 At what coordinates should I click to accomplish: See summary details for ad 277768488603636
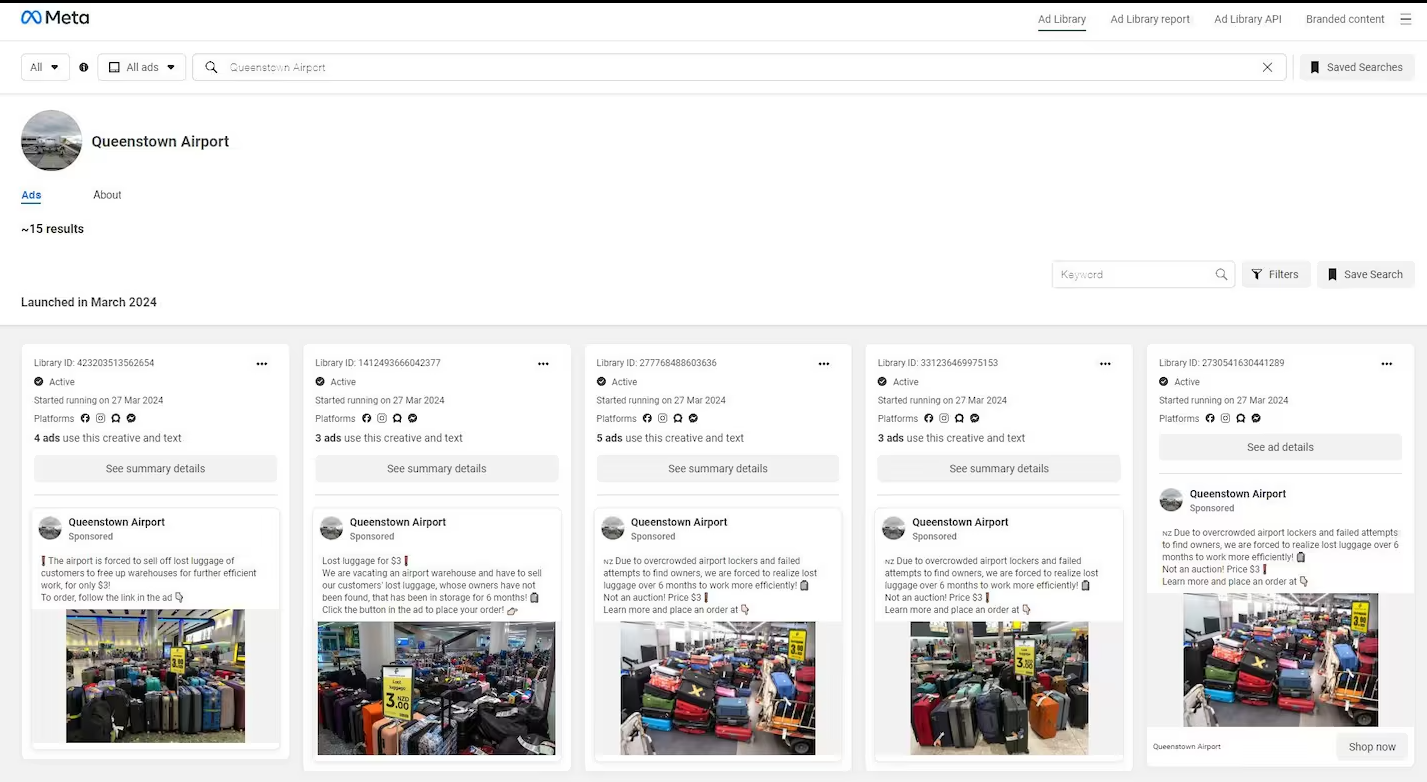pos(718,468)
